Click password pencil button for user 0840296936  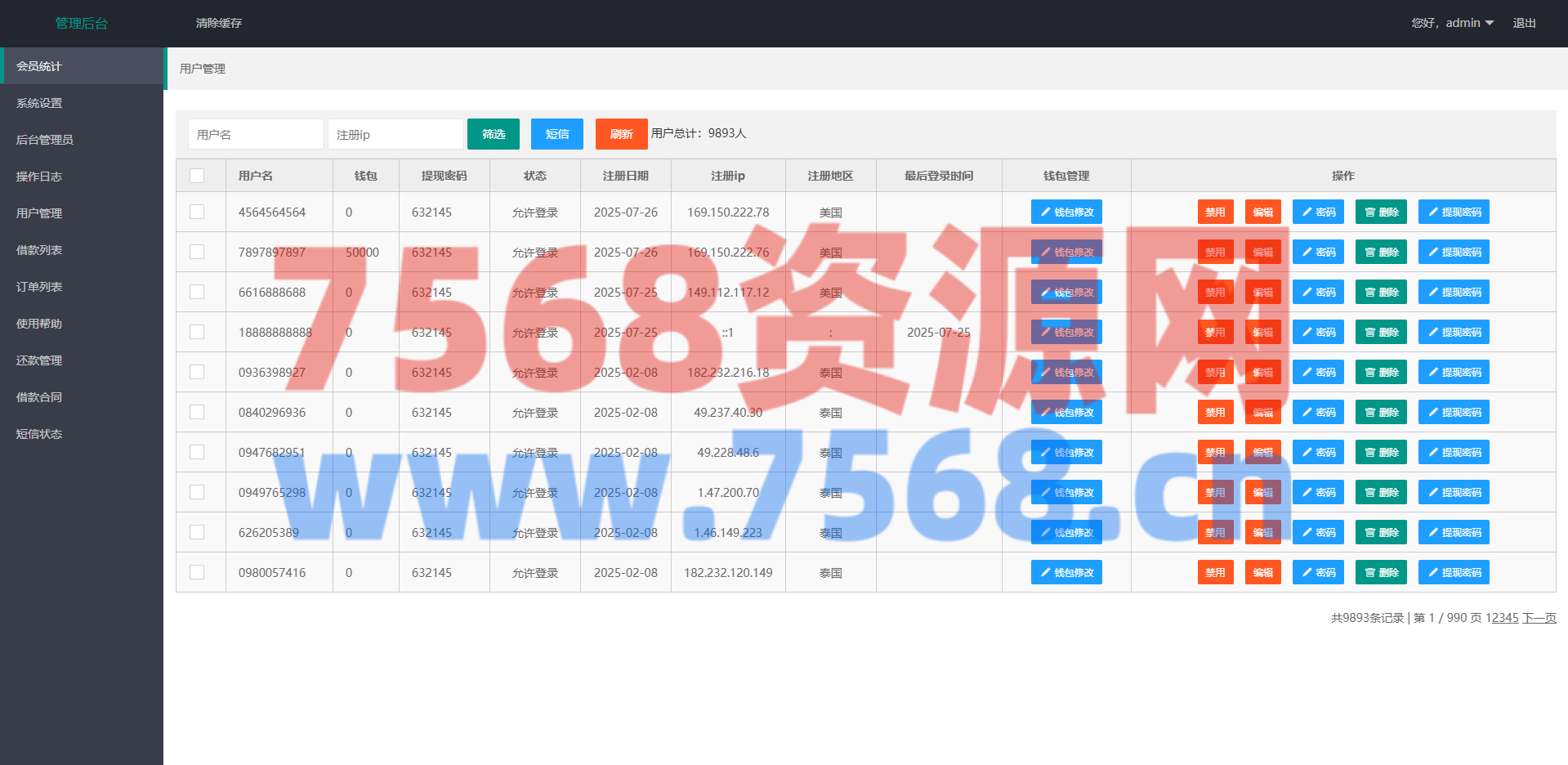tap(1317, 413)
